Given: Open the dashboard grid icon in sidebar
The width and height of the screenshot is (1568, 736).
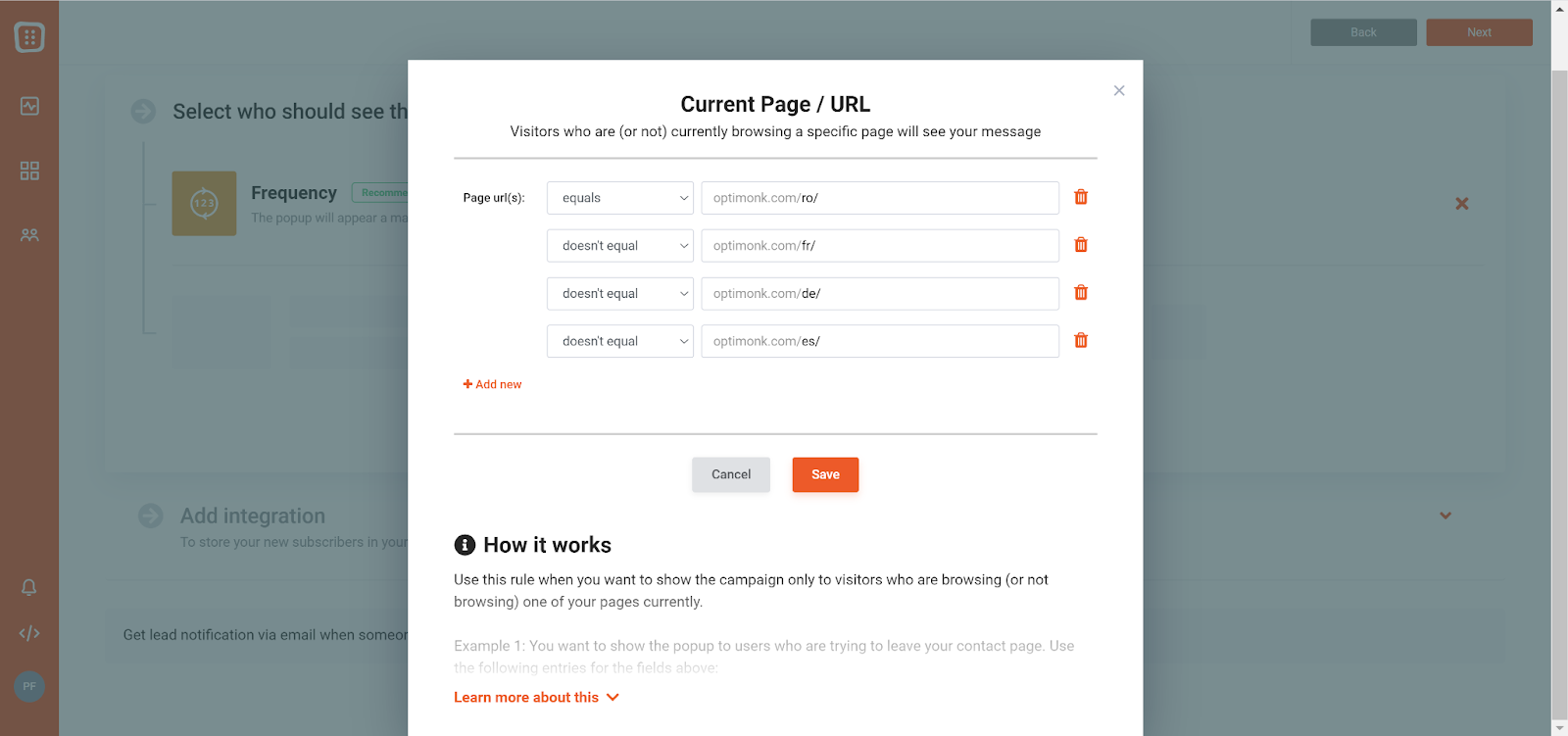Looking at the screenshot, I should (x=29, y=171).
